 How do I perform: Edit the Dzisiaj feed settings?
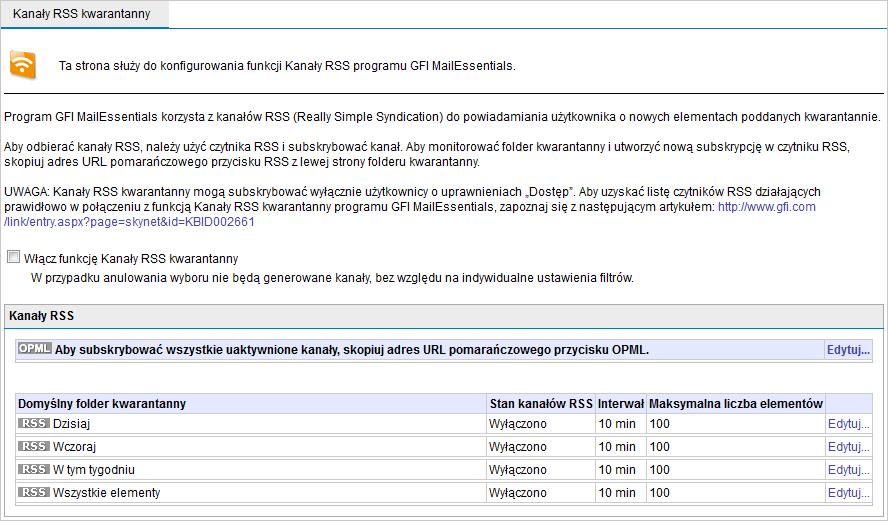click(x=848, y=424)
